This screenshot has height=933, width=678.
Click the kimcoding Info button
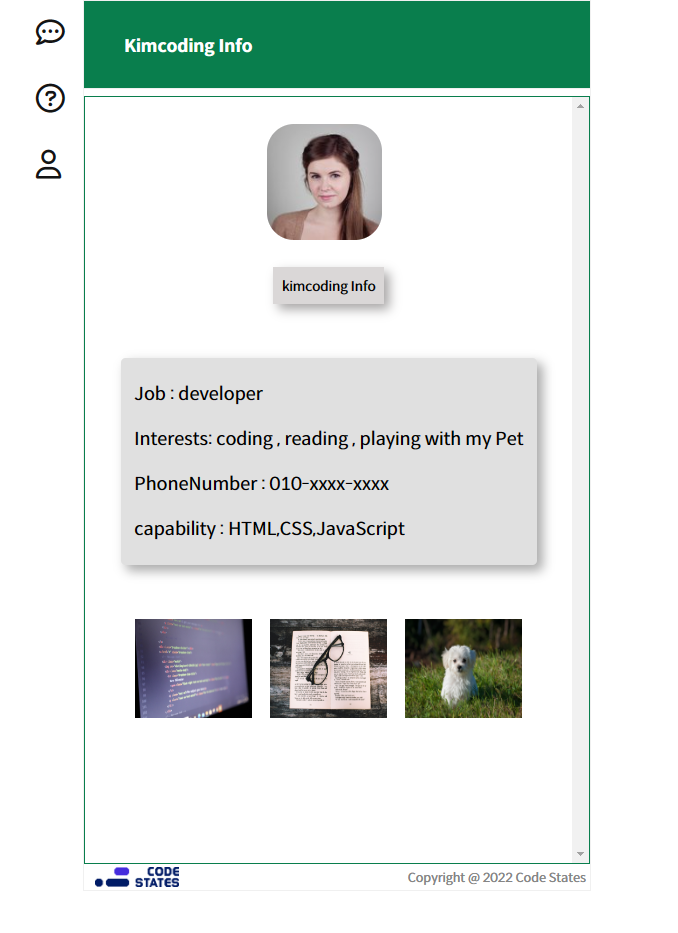tap(329, 286)
